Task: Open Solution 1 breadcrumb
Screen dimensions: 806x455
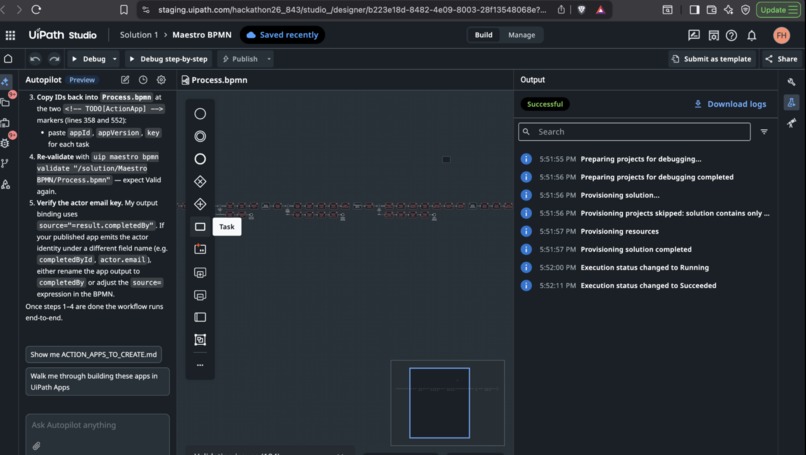Action: [x=139, y=35]
